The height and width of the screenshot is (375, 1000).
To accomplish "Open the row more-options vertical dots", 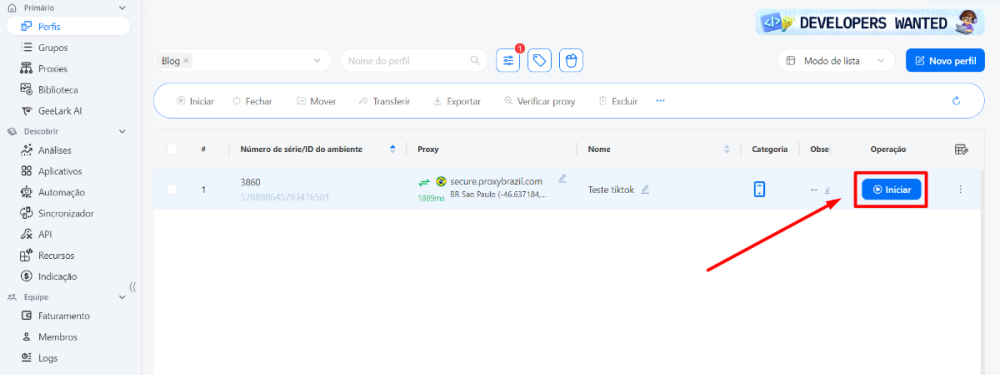I will (x=960, y=189).
